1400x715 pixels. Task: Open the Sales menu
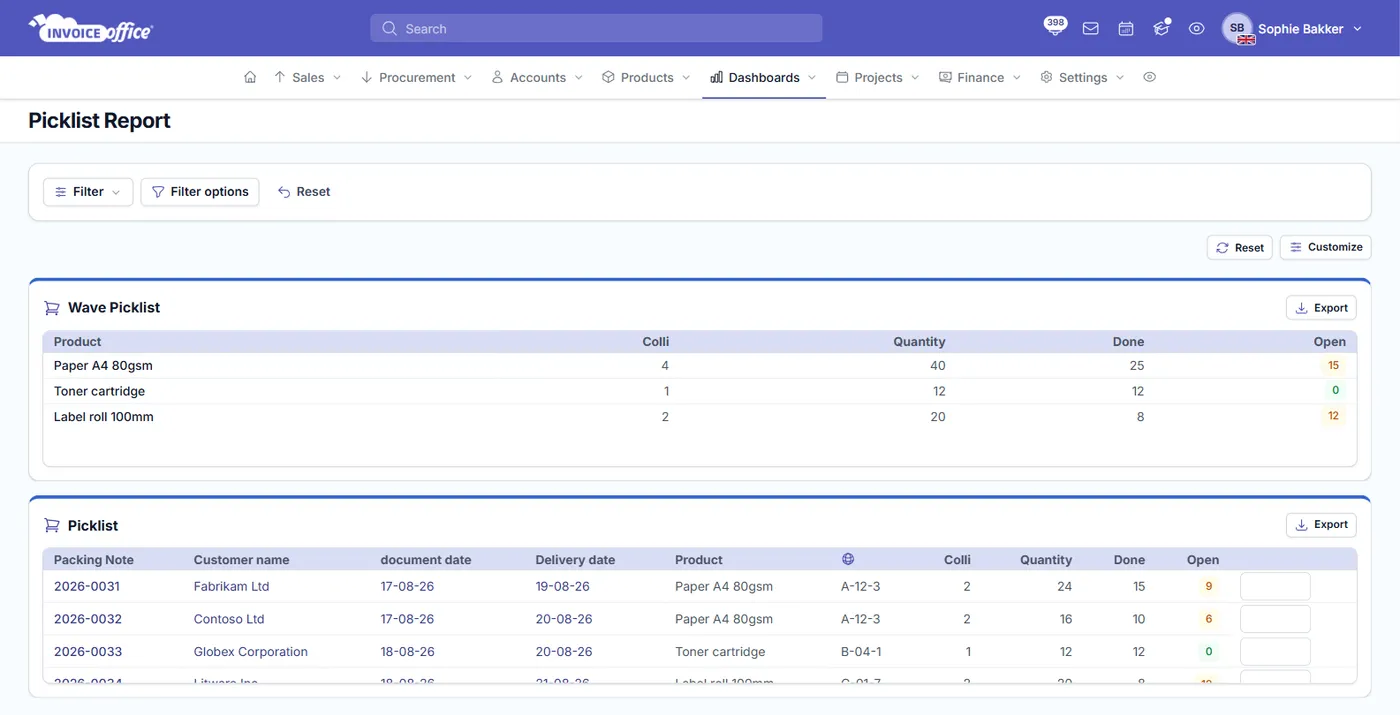click(307, 77)
